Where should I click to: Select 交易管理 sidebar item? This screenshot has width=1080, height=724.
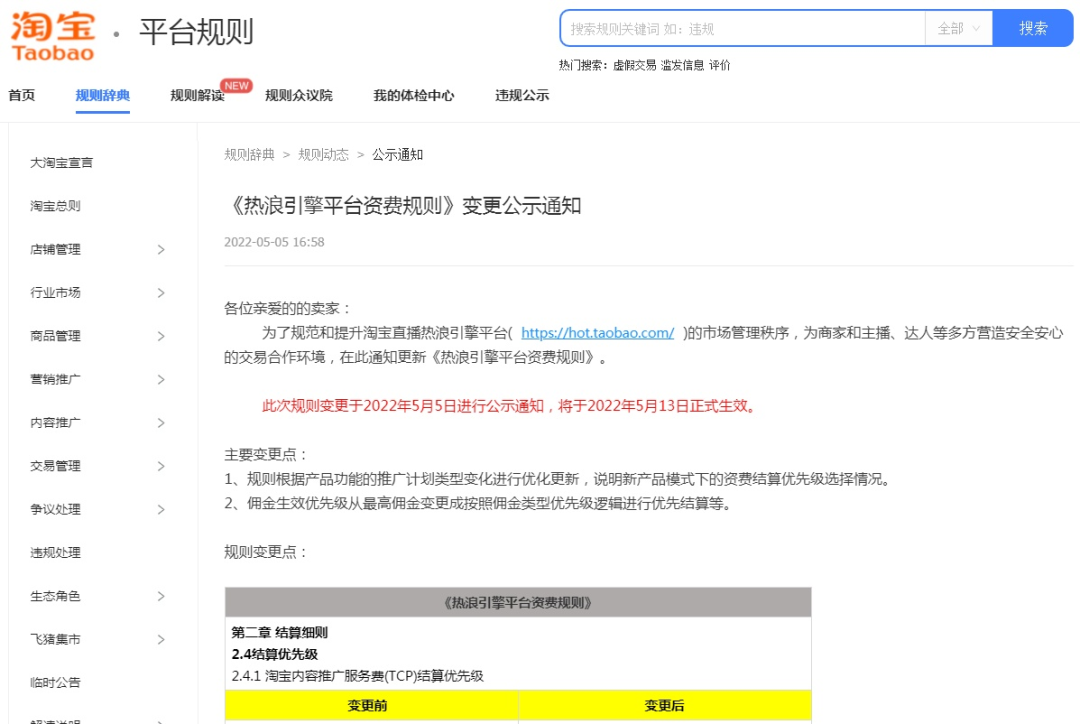coord(55,466)
